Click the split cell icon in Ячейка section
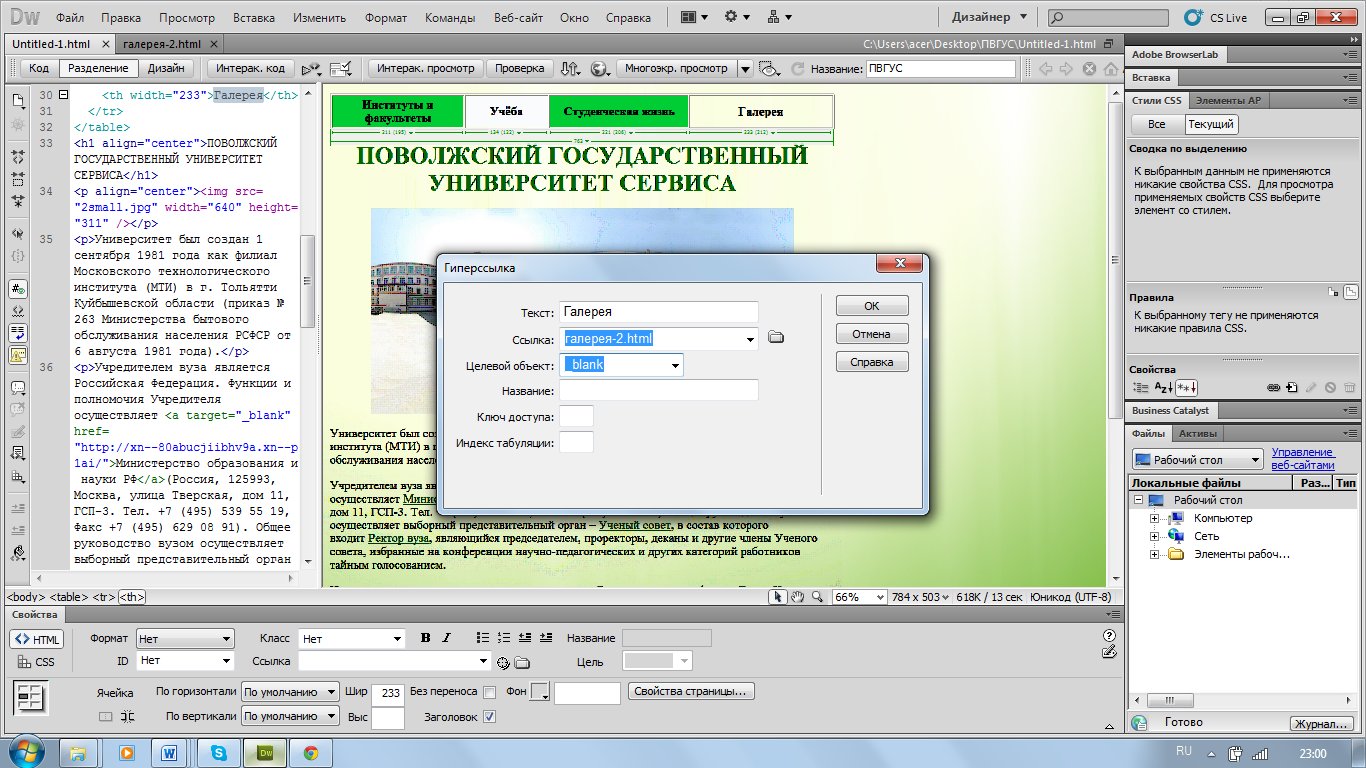The image size is (1366, 768). tap(127, 716)
